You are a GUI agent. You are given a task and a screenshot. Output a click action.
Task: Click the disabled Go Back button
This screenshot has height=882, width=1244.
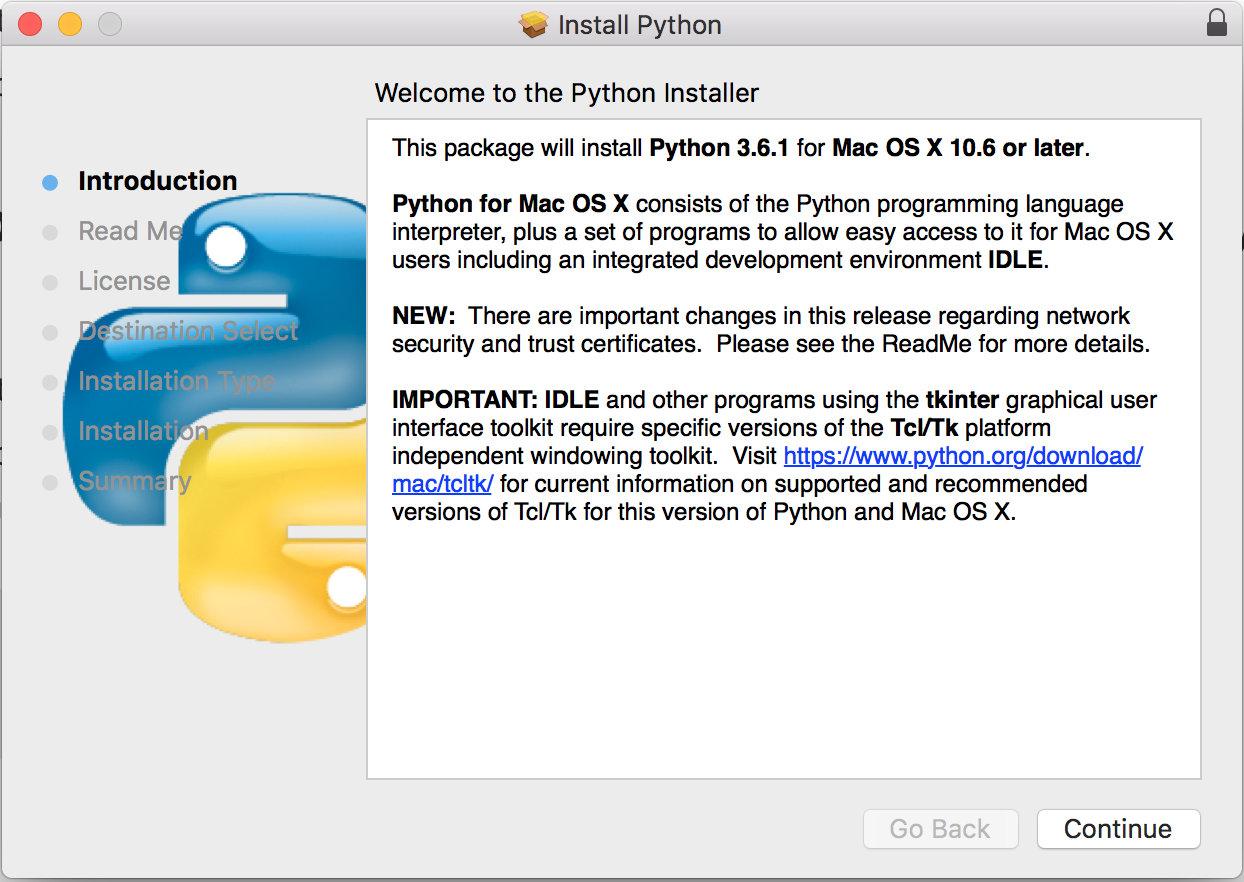coord(940,829)
